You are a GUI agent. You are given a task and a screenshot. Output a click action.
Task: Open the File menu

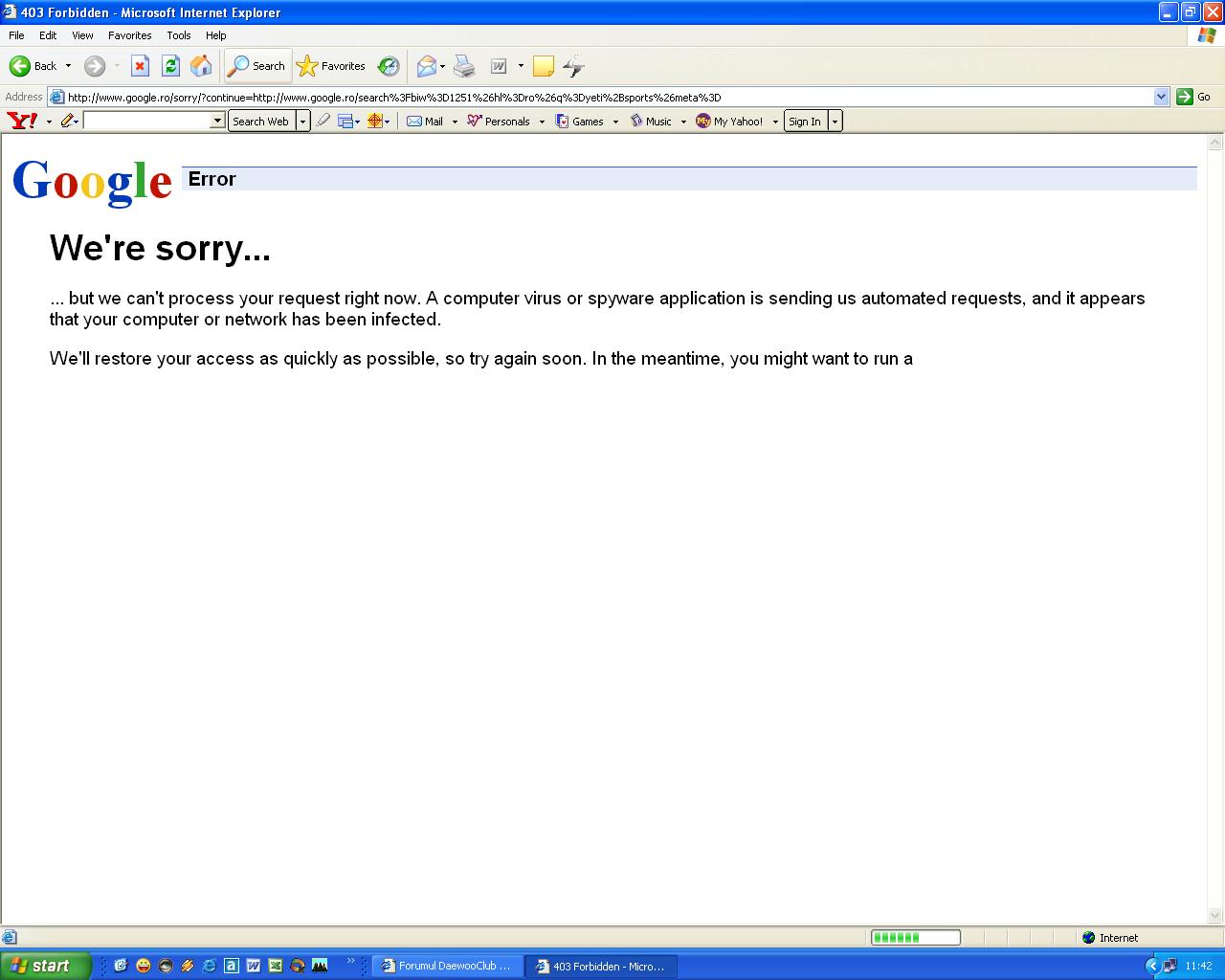(x=16, y=35)
